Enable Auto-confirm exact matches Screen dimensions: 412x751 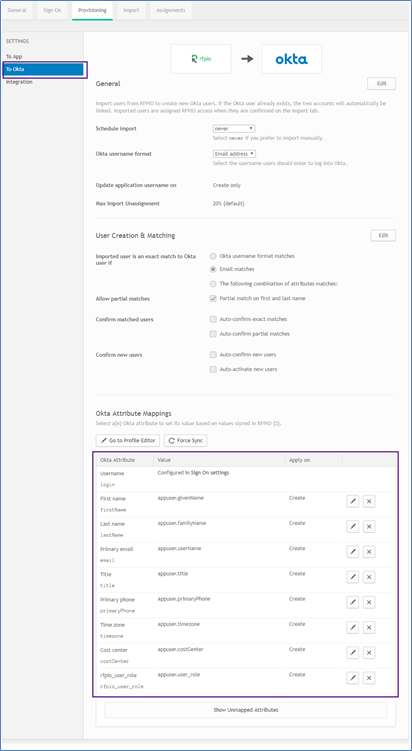click(x=213, y=319)
